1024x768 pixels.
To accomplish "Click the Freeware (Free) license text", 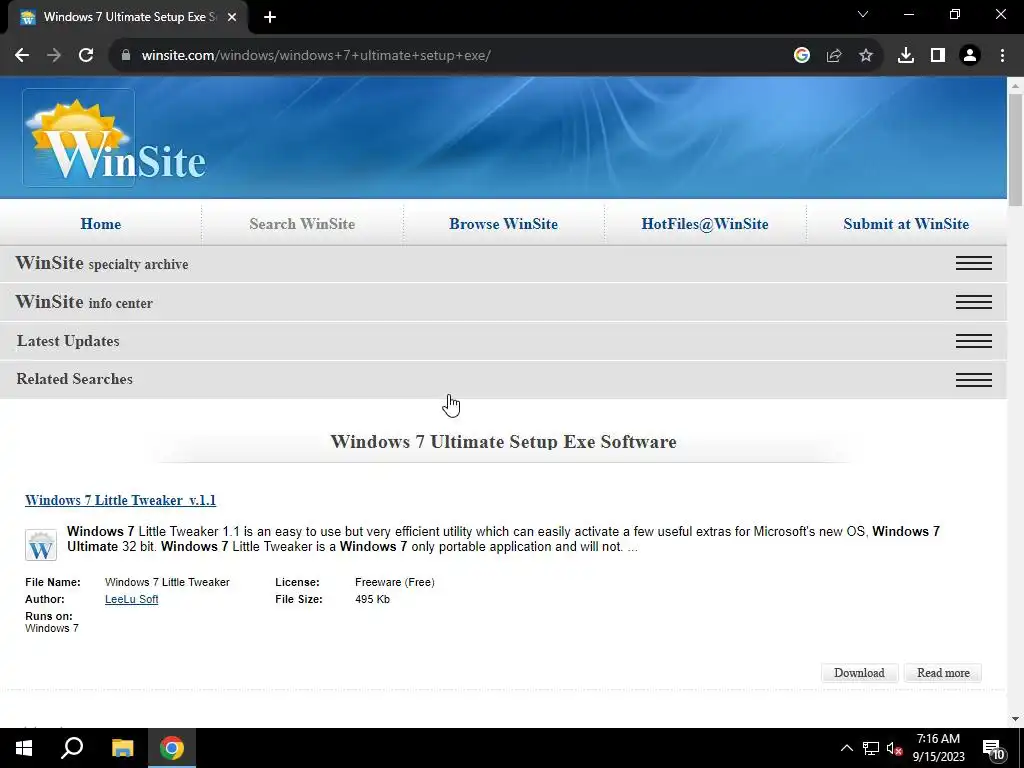I will [x=394, y=582].
